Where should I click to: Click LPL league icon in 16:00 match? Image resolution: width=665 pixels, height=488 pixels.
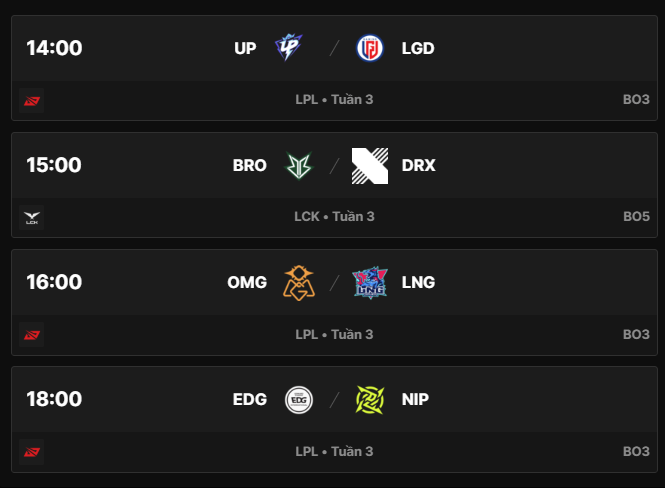pos(31,334)
